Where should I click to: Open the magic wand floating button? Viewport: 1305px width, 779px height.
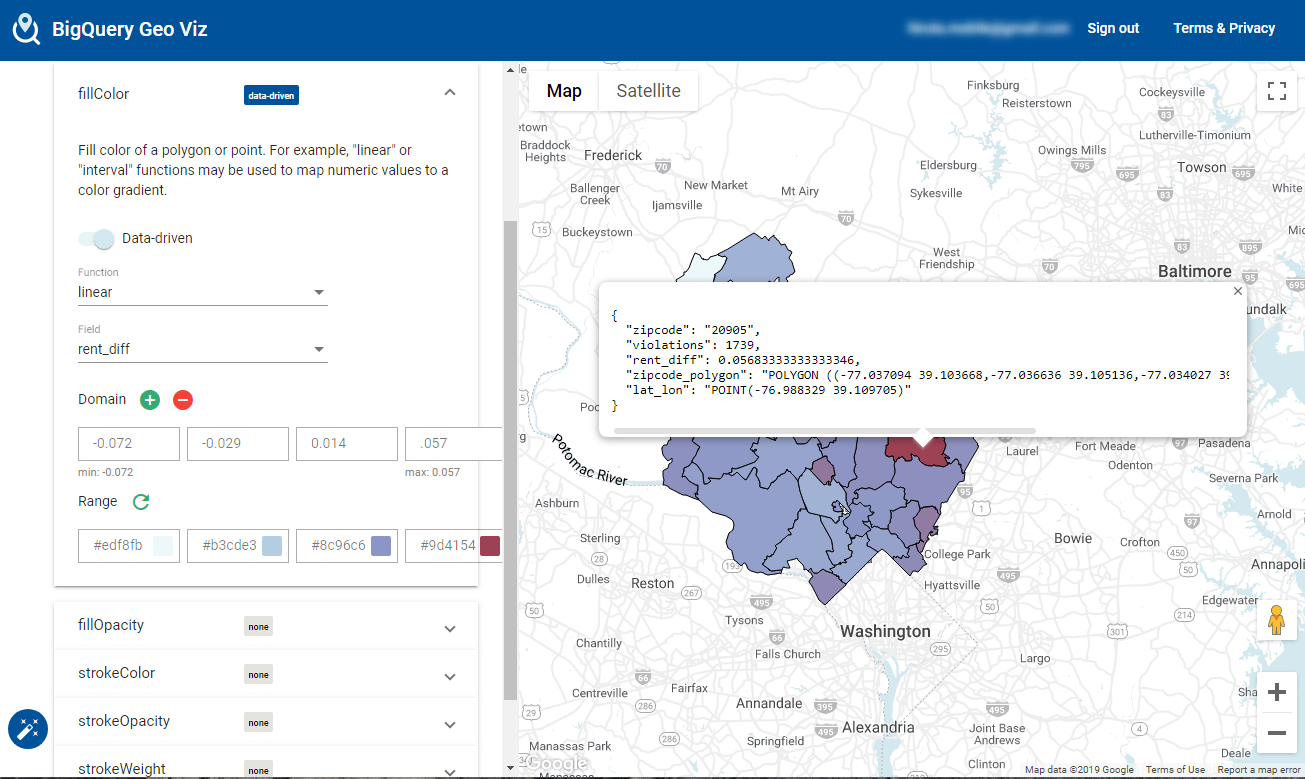(28, 729)
